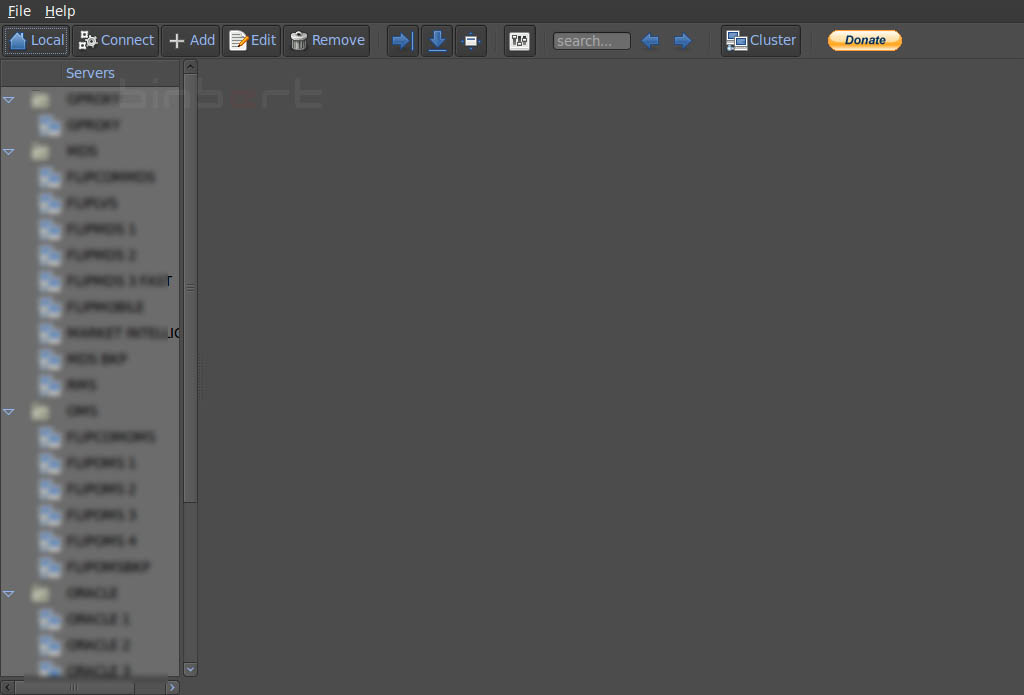Select the Local toolbar button

(x=37, y=40)
